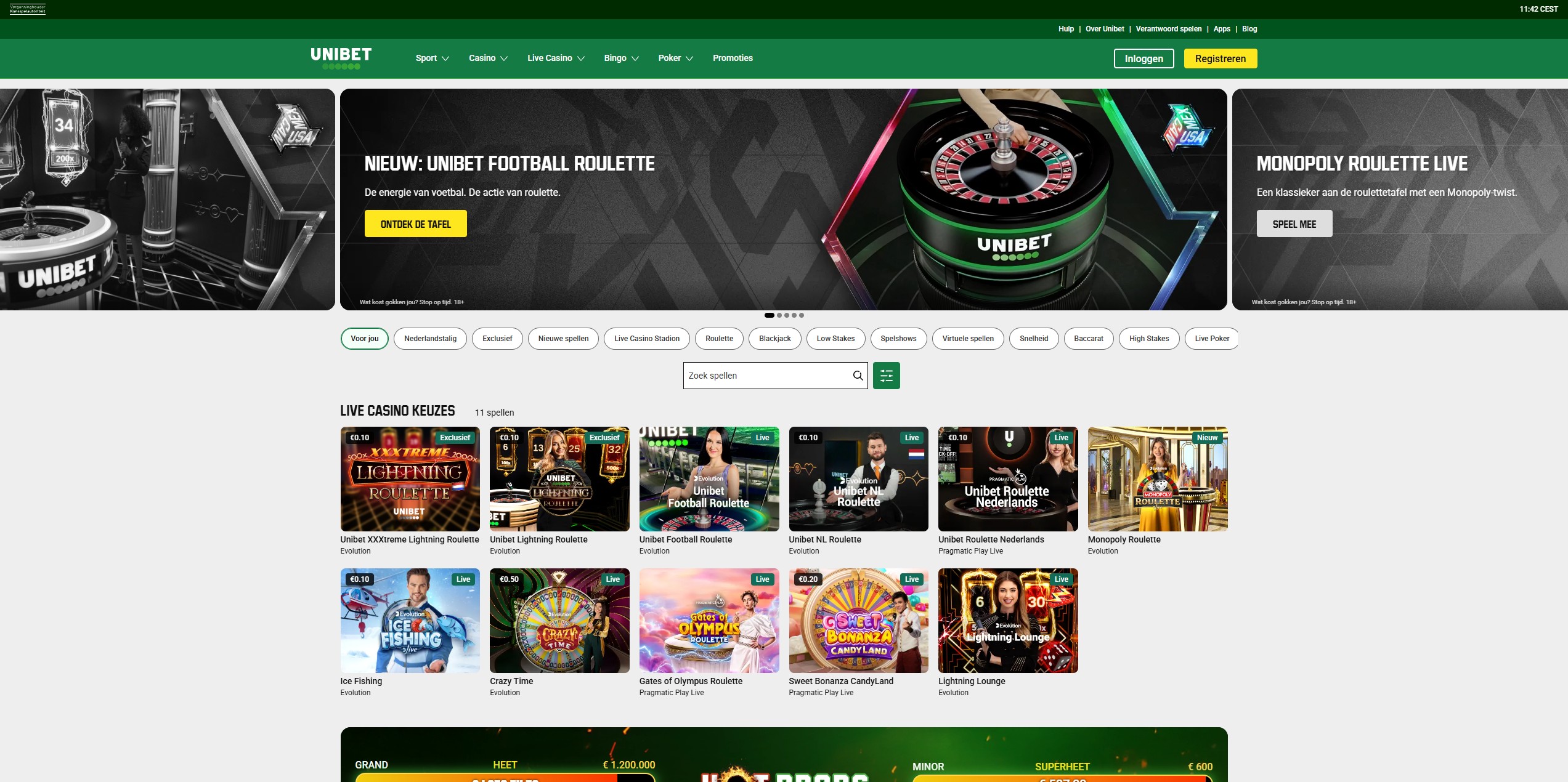1568x782 pixels.
Task: Click the Kansspelautoriteit licence logo
Action: pos(28,9)
